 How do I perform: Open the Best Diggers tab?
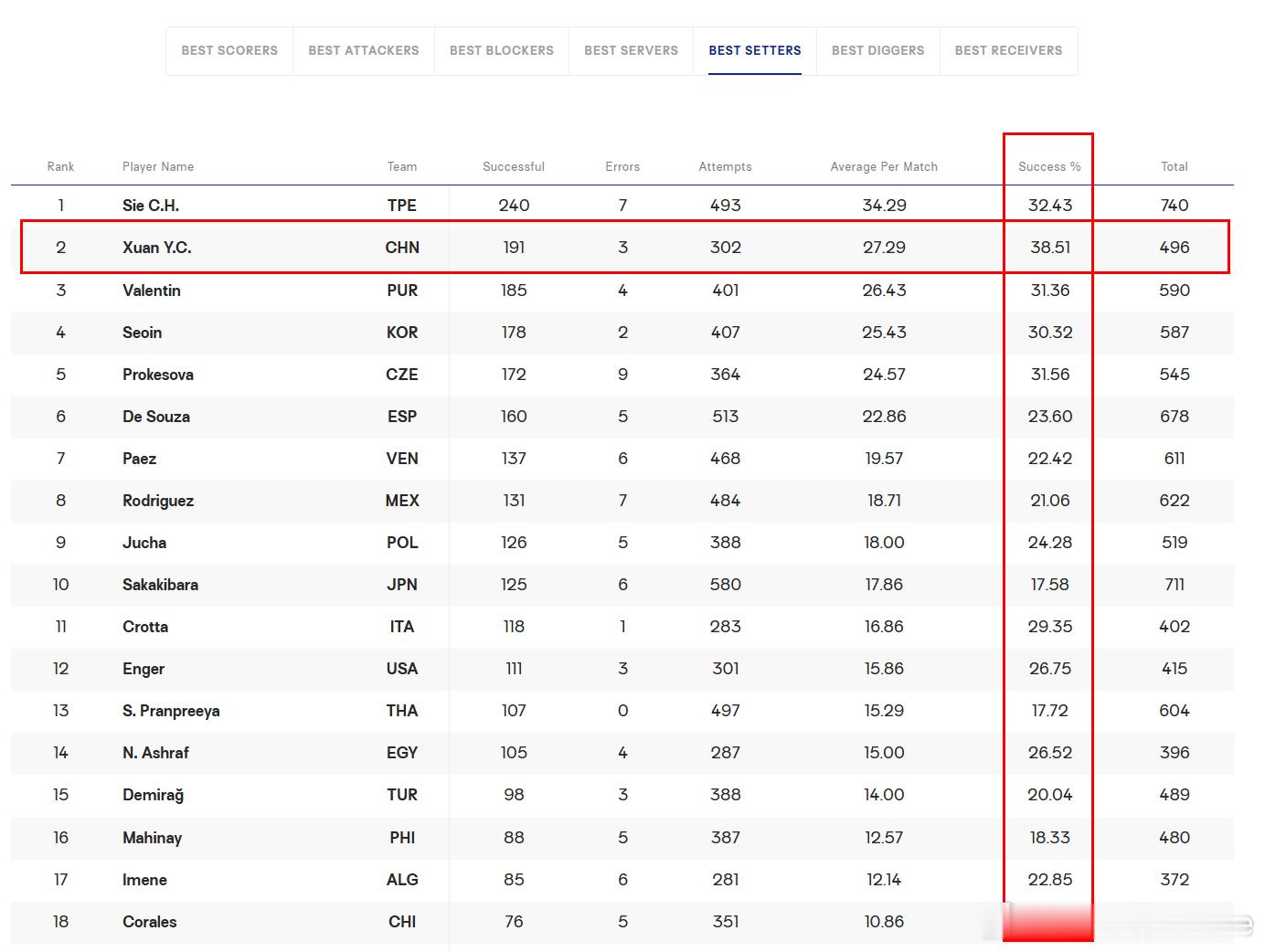point(878,50)
